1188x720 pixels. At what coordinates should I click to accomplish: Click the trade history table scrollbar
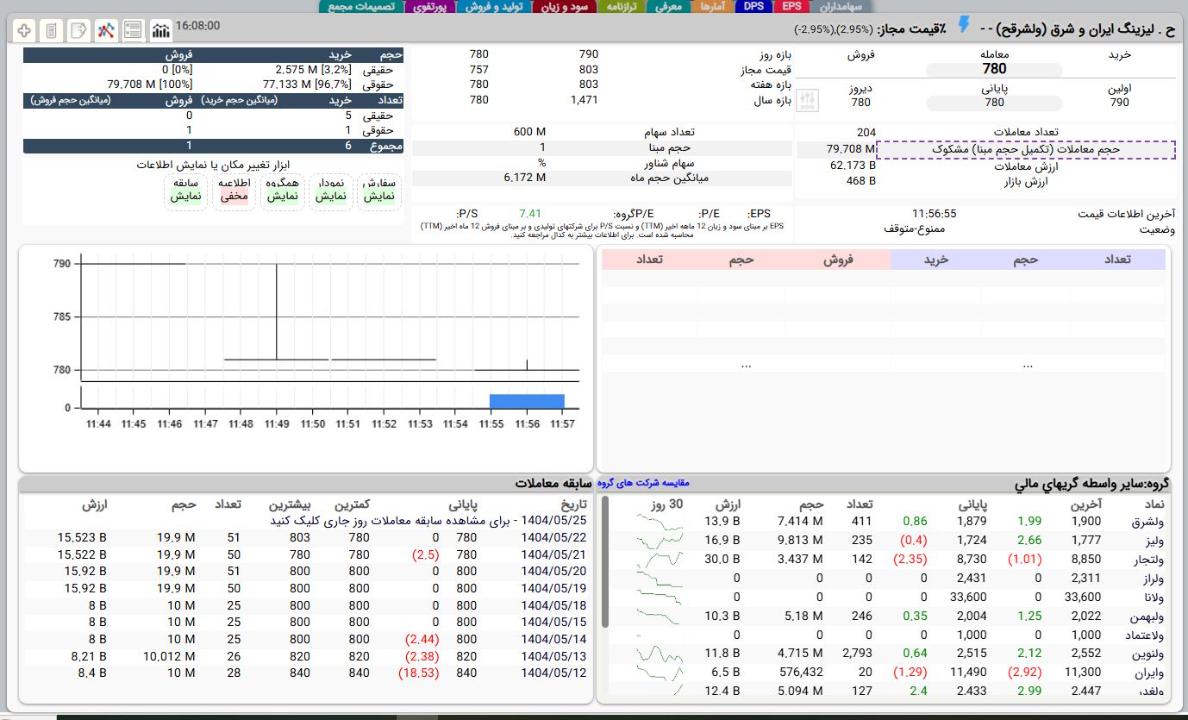tap(604, 560)
